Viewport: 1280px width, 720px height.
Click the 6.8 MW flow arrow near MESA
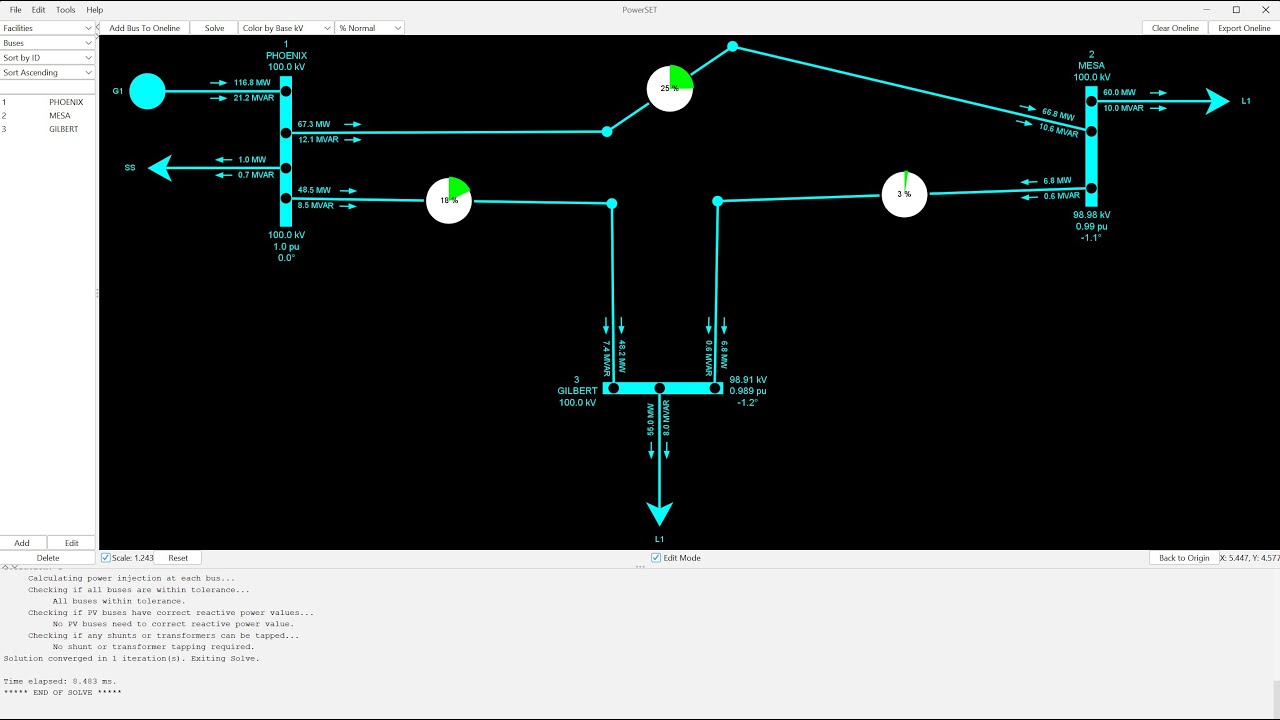point(1028,182)
